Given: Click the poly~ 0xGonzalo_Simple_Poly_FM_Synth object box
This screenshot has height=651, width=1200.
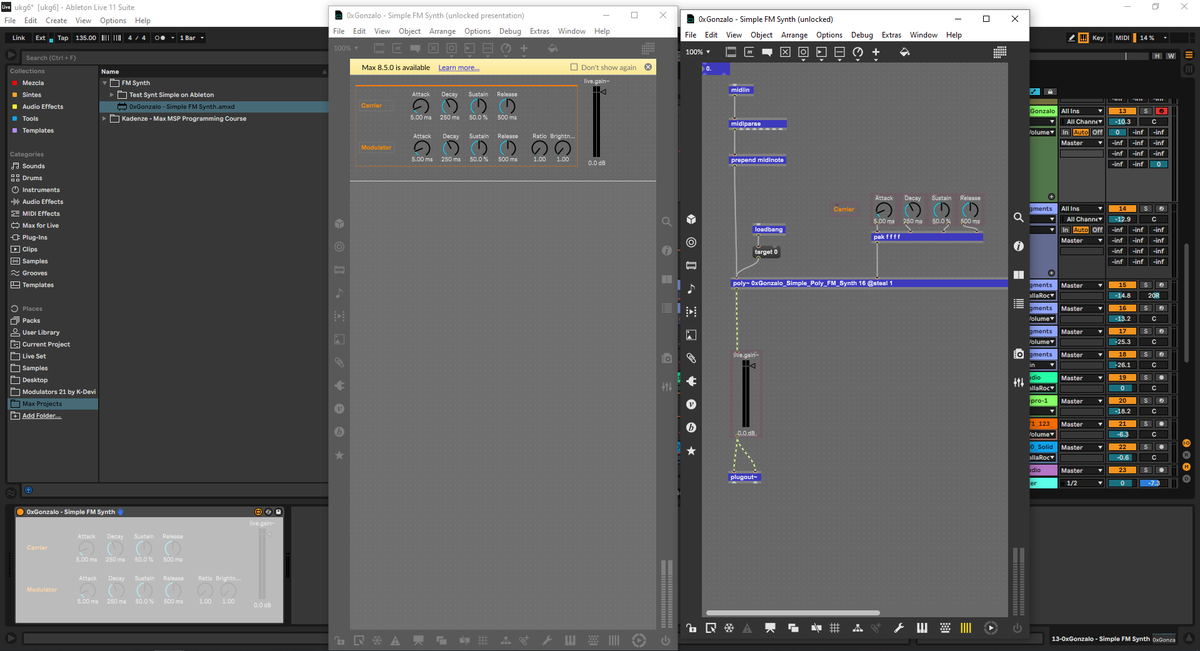Looking at the screenshot, I should click(x=869, y=283).
